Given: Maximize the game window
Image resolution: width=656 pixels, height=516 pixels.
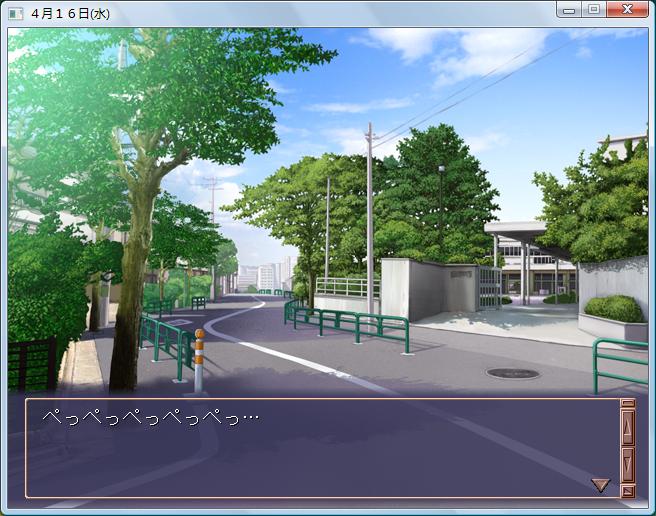Looking at the screenshot, I should point(594,10).
